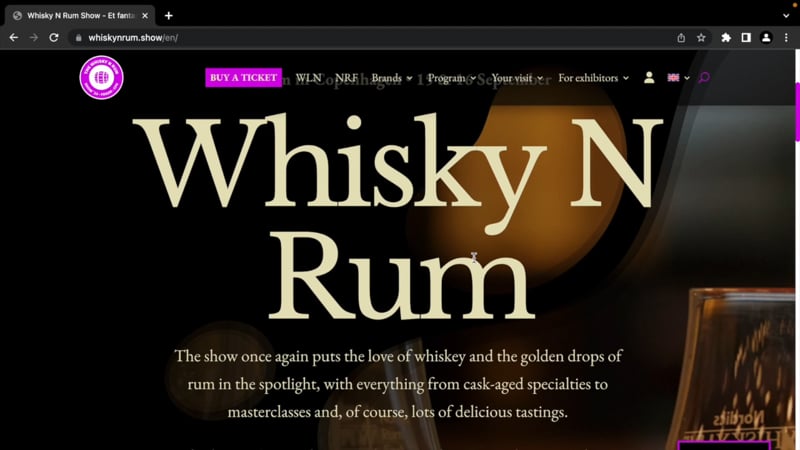Viewport: 800px width, 450px height.
Task: Click the page vertical scrollbar thumb
Action: click(x=797, y=112)
